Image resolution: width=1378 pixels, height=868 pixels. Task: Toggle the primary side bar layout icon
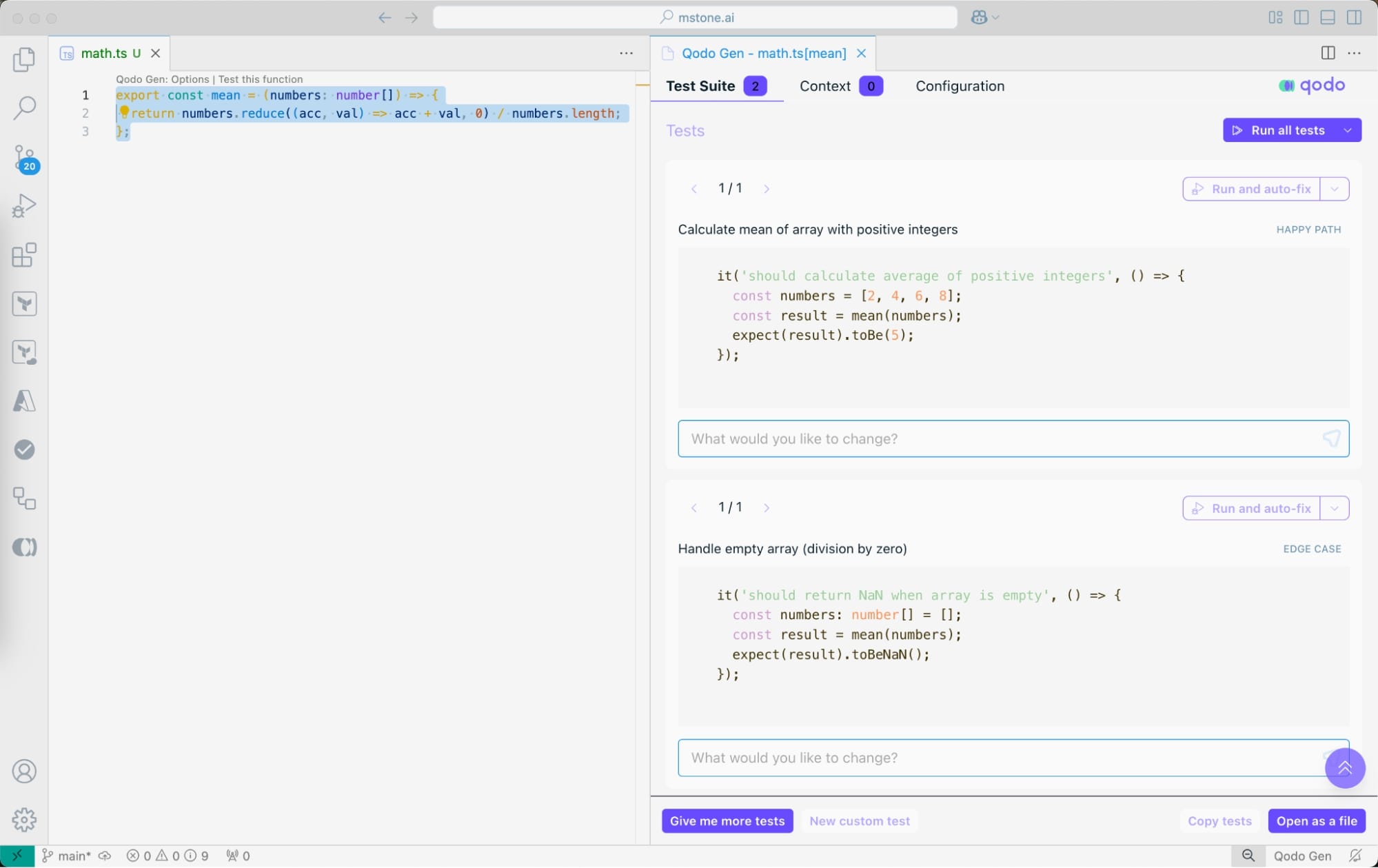tap(1301, 17)
